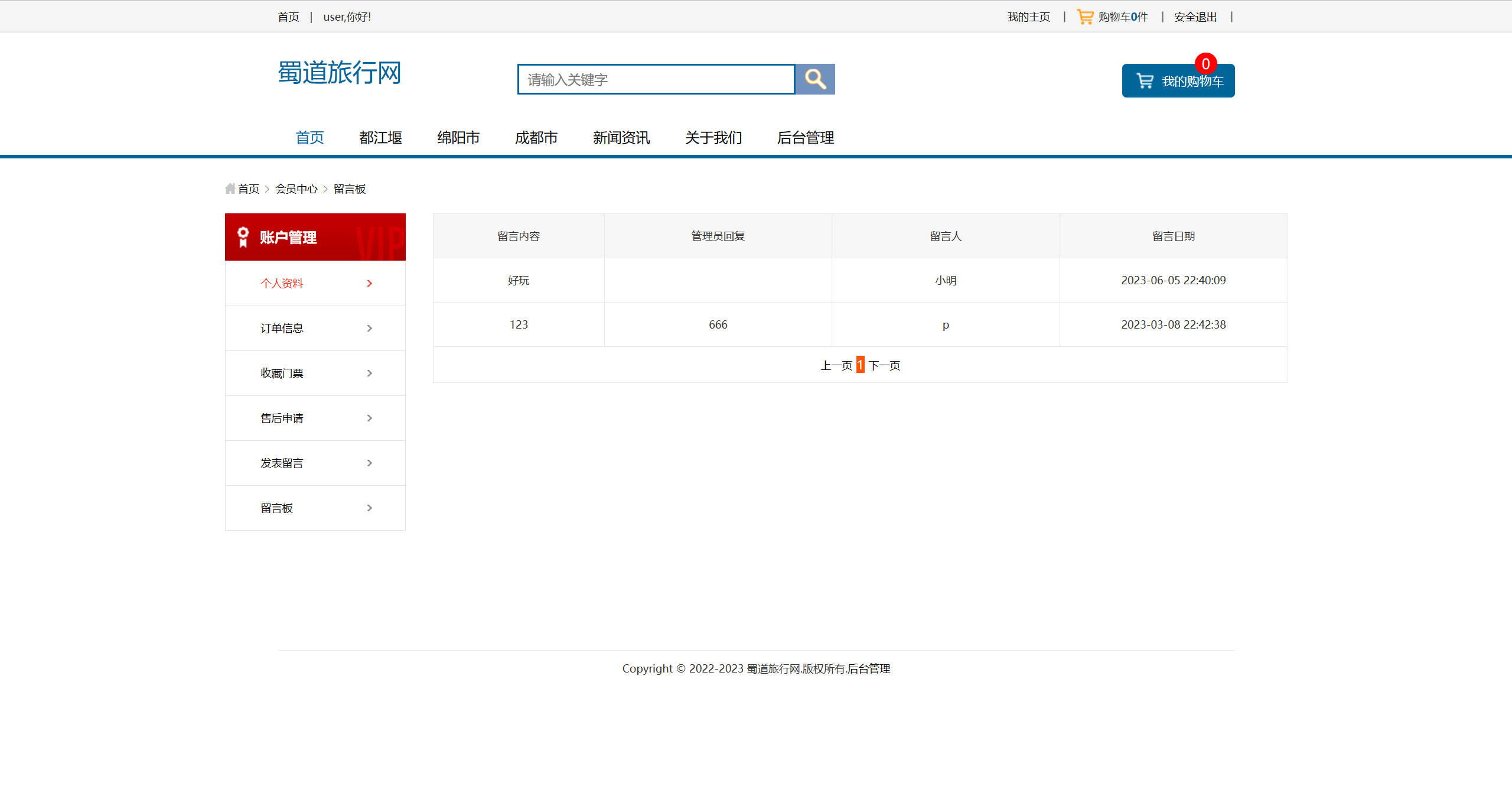Switch to the 新闻资讯 navigation tab

[x=621, y=138]
